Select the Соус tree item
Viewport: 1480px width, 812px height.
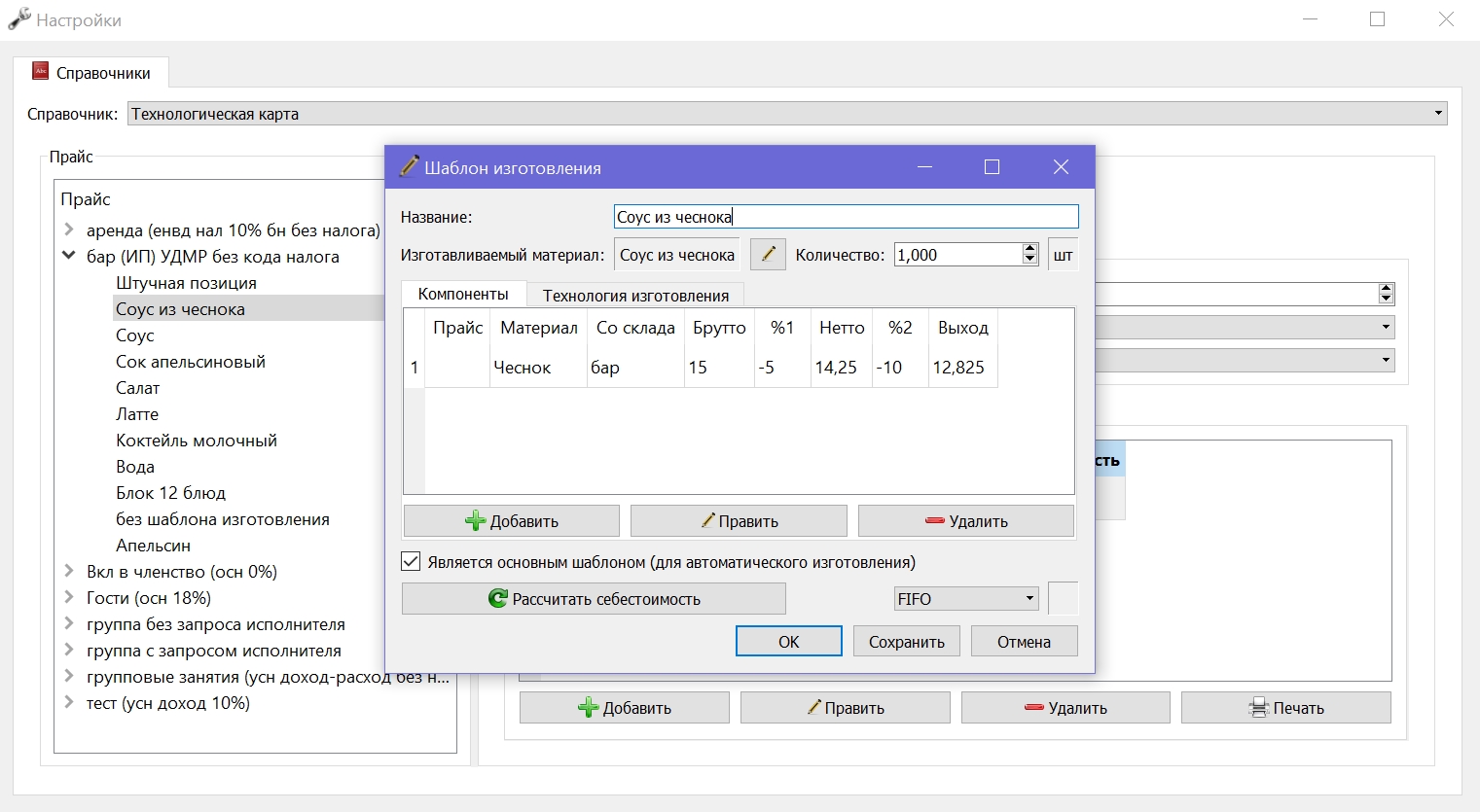pos(135,335)
